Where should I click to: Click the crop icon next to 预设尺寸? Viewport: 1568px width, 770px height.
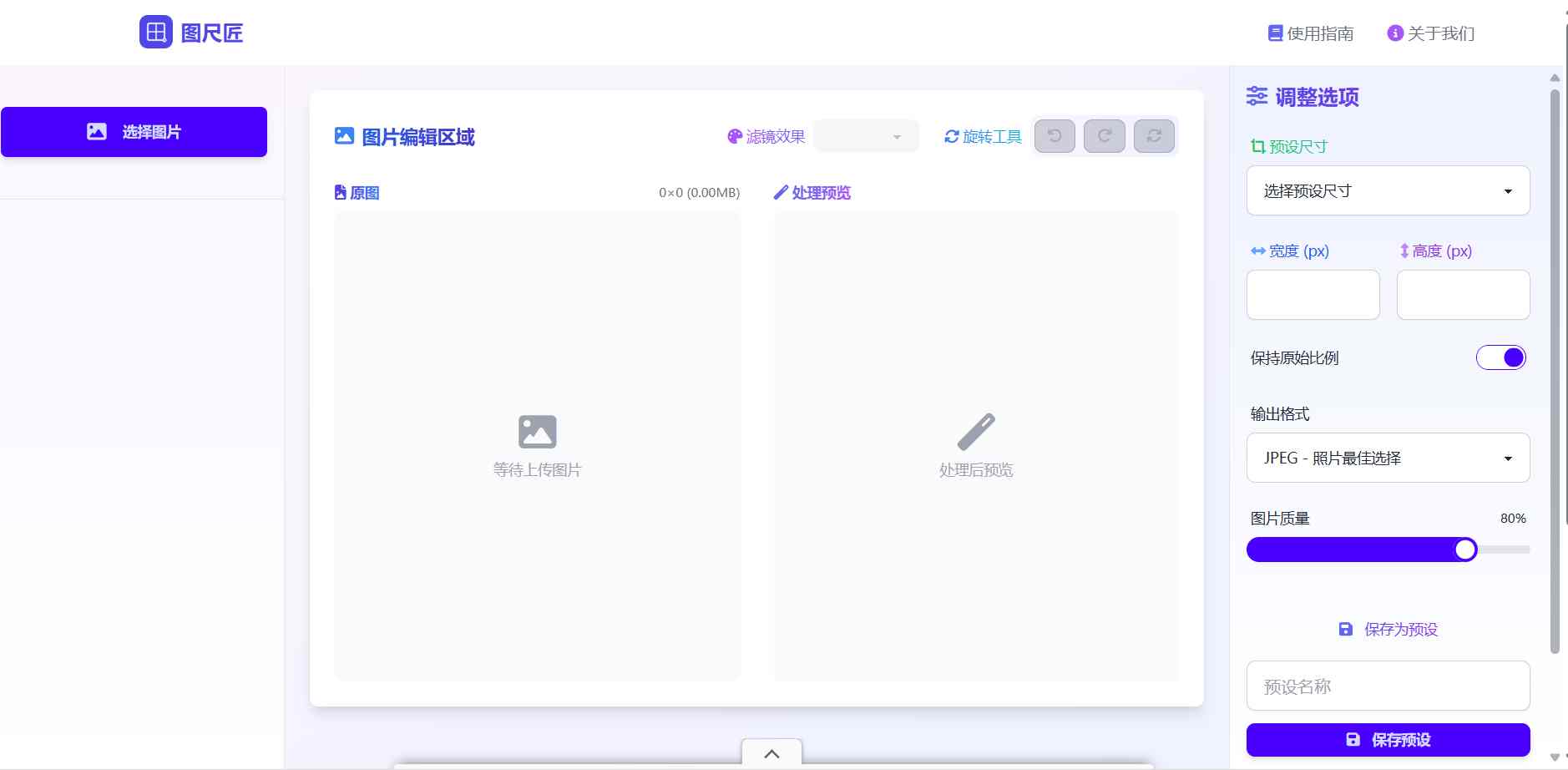click(1257, 146)
